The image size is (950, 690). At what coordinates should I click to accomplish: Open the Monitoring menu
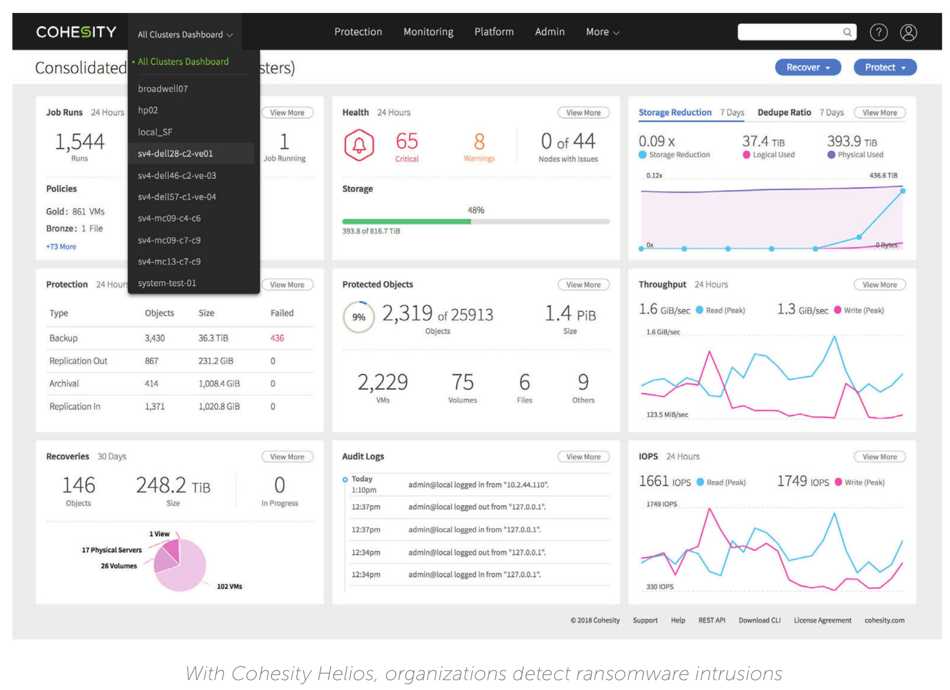(x=428, y=32)
